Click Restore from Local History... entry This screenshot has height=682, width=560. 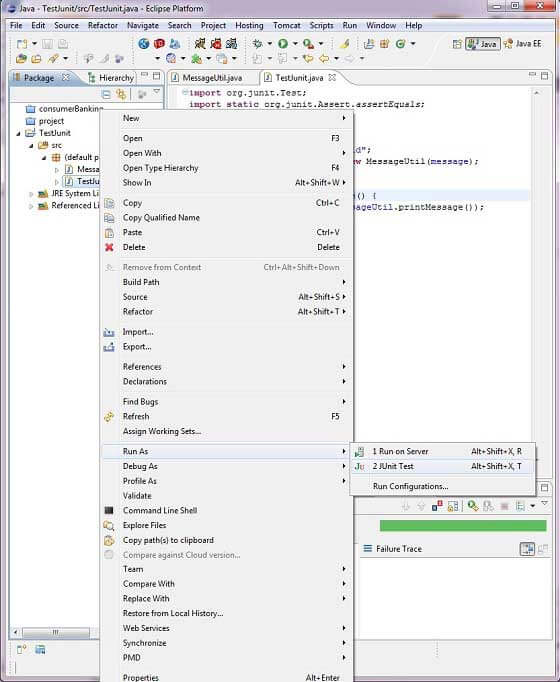tap(225, 613)
